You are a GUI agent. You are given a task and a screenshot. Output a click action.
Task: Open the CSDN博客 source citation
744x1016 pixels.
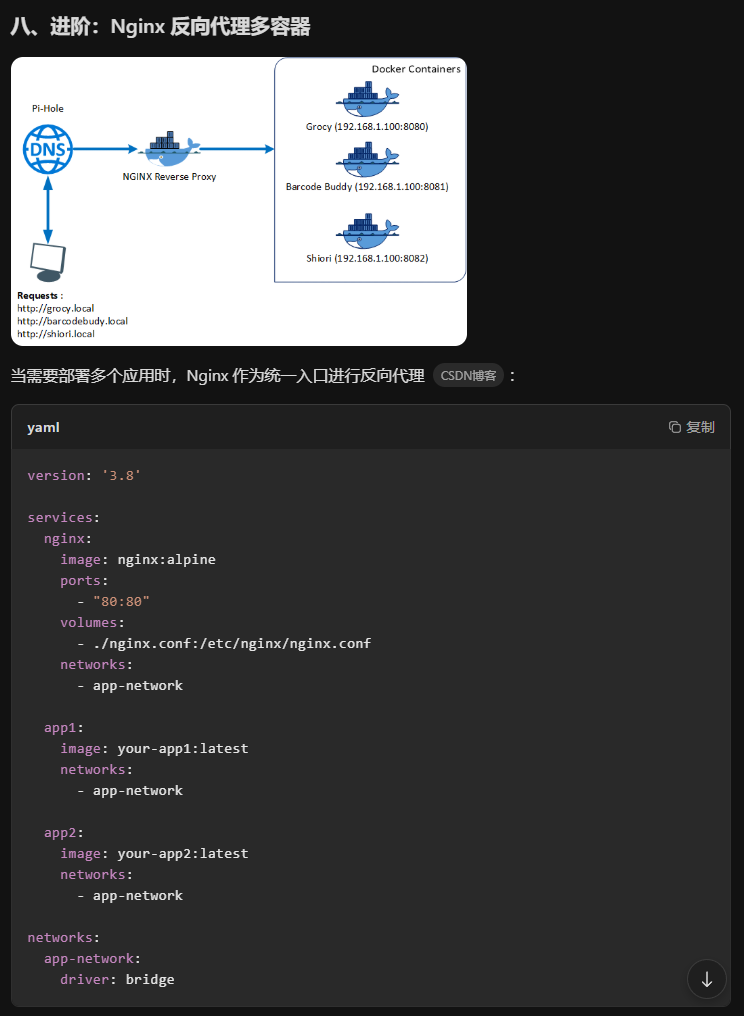[x=468, y=376]
